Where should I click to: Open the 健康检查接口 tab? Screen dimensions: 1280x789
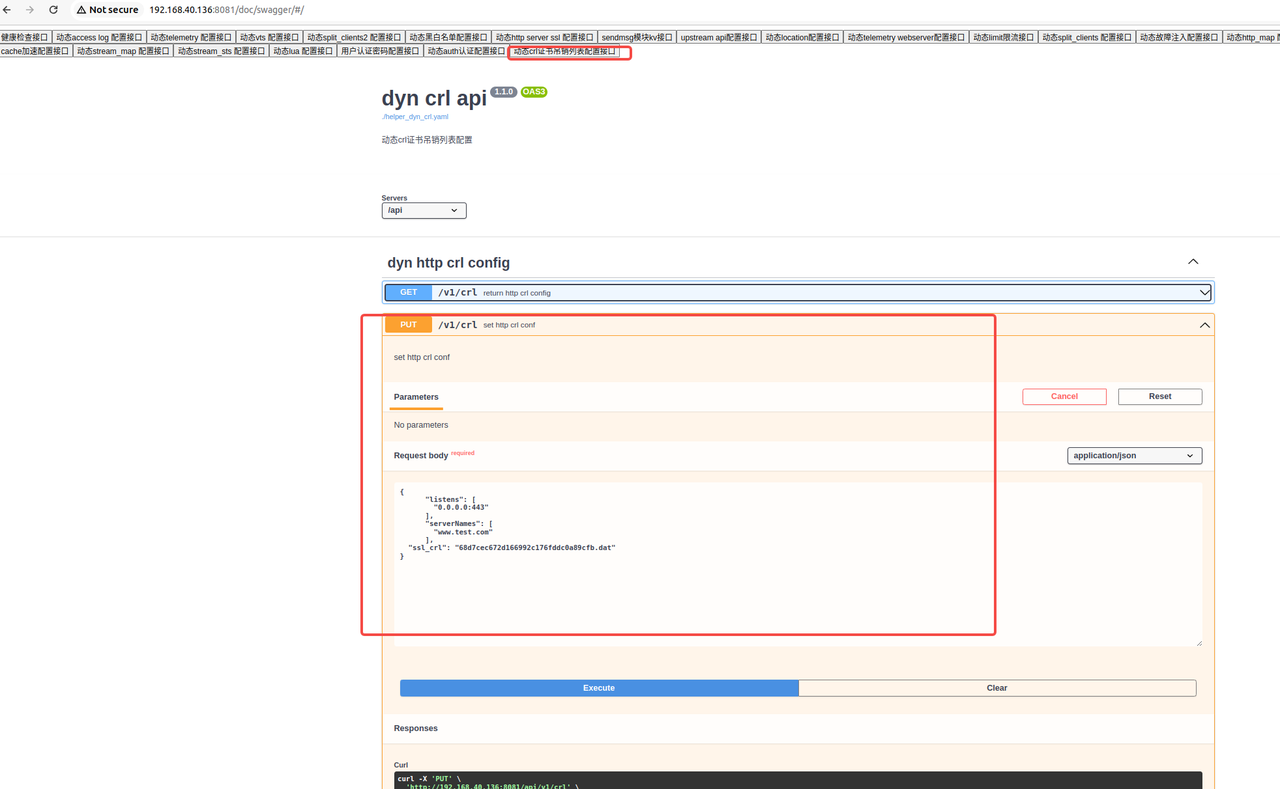coord(24,38)
